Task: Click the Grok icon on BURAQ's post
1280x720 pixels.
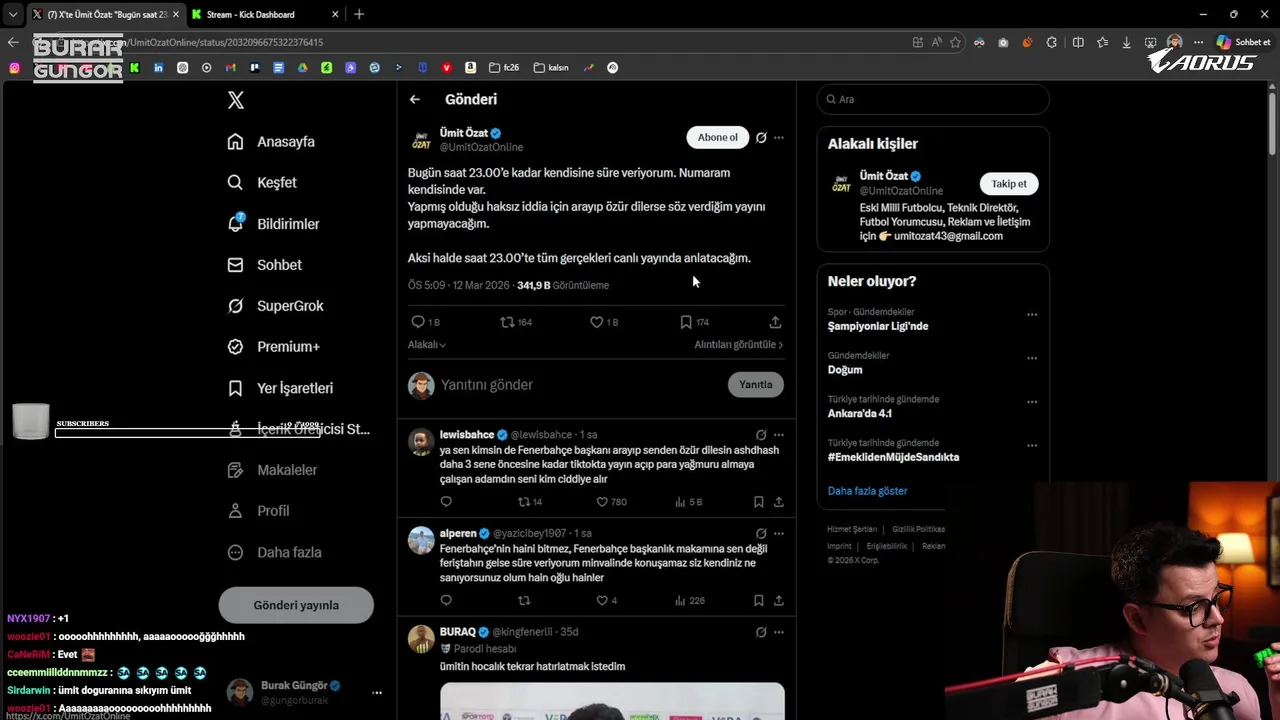Action: (761, 632)
